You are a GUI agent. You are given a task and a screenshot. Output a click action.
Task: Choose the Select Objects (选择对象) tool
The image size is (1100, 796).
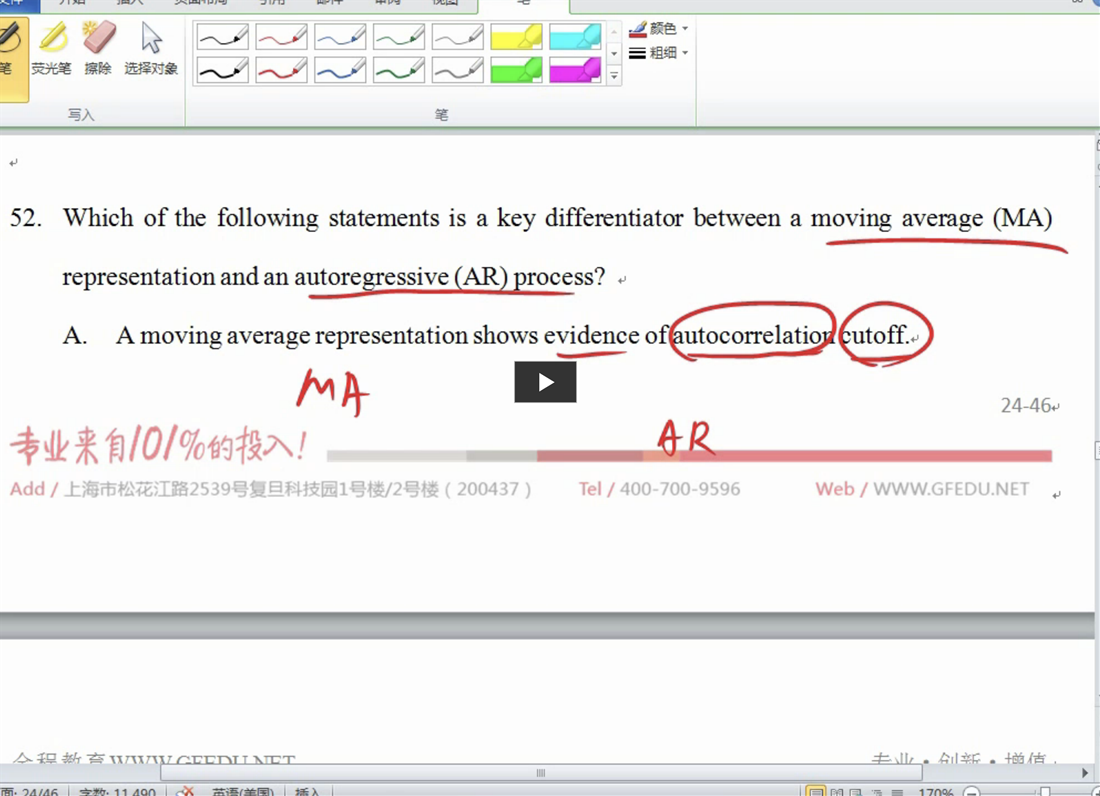pos(151,48)
